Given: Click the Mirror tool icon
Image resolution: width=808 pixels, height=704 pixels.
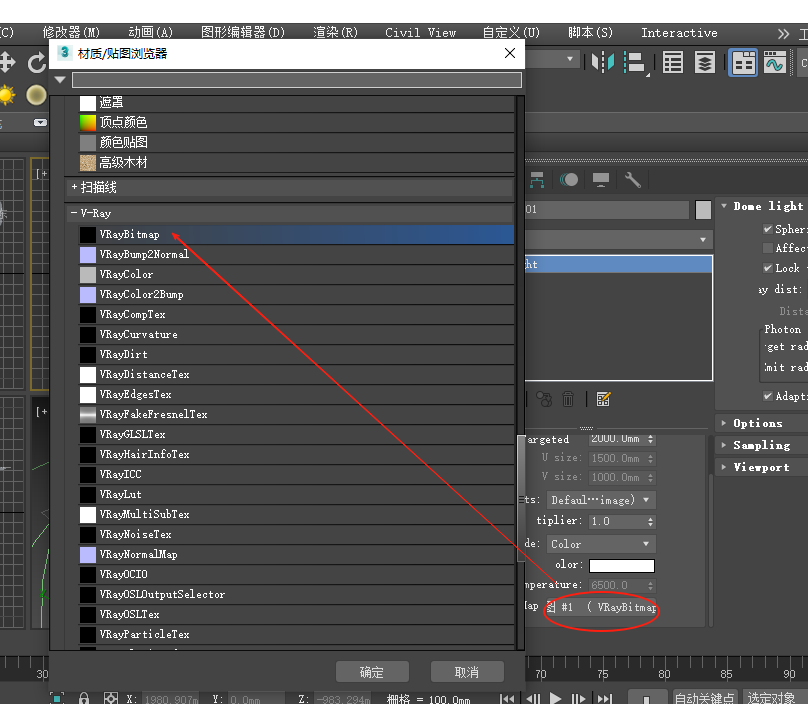Looking at the screenshot, I should (602, 62).
